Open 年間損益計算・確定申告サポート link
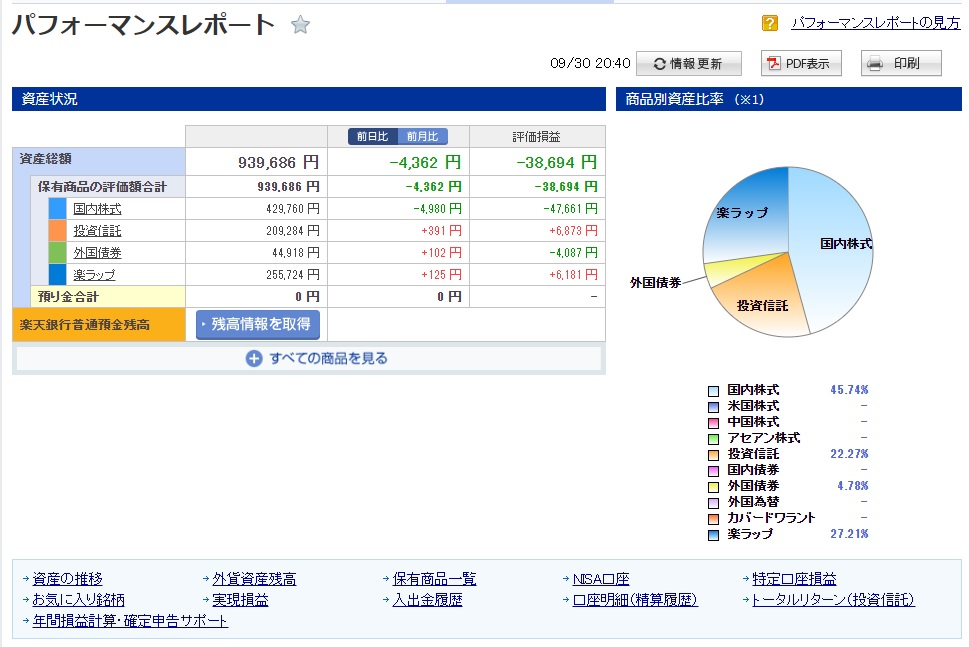Viewport: 969px width, 647px height. tap(130, 621)
